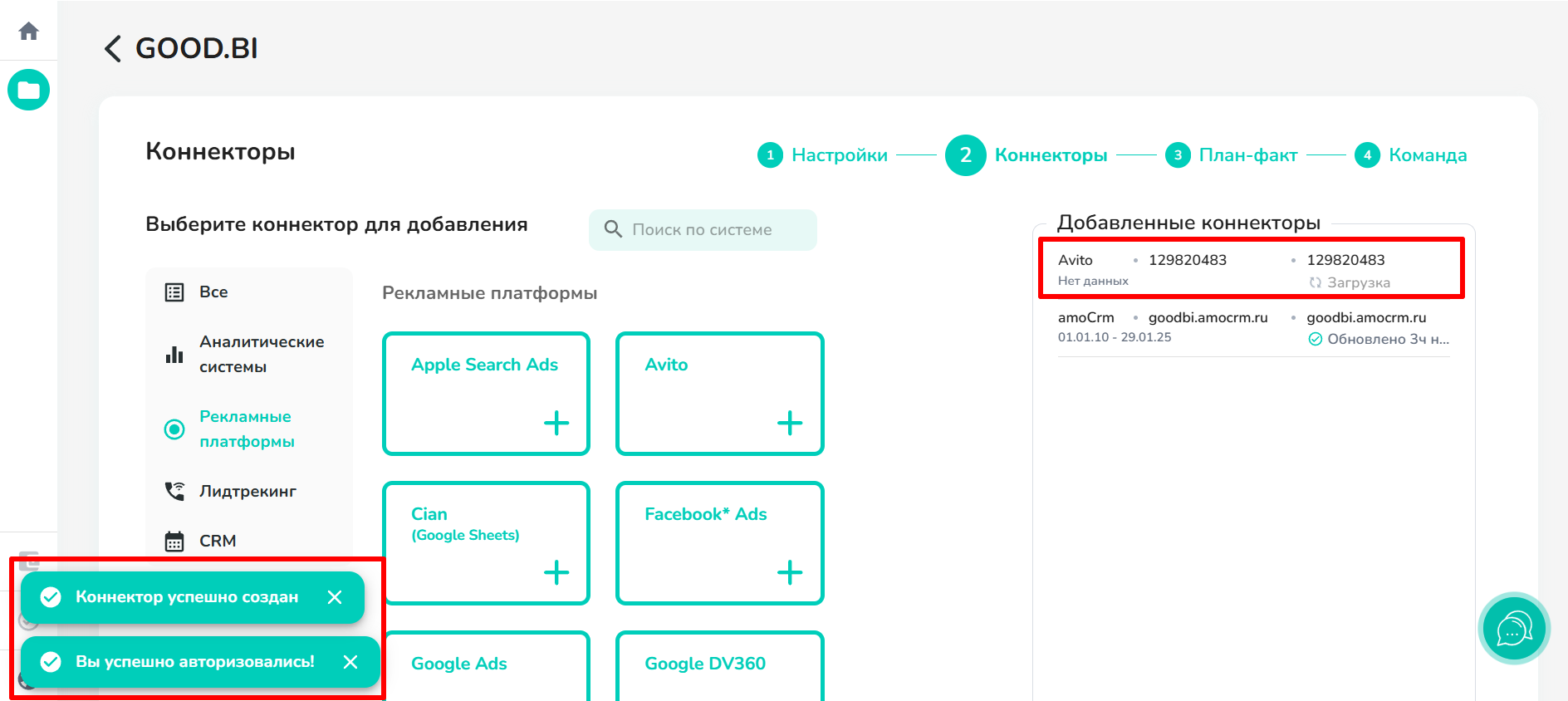Viewport: 1568px width, 701px height.
Task: Select the Рекламные платформы radio filter
Action: point(174,429)
